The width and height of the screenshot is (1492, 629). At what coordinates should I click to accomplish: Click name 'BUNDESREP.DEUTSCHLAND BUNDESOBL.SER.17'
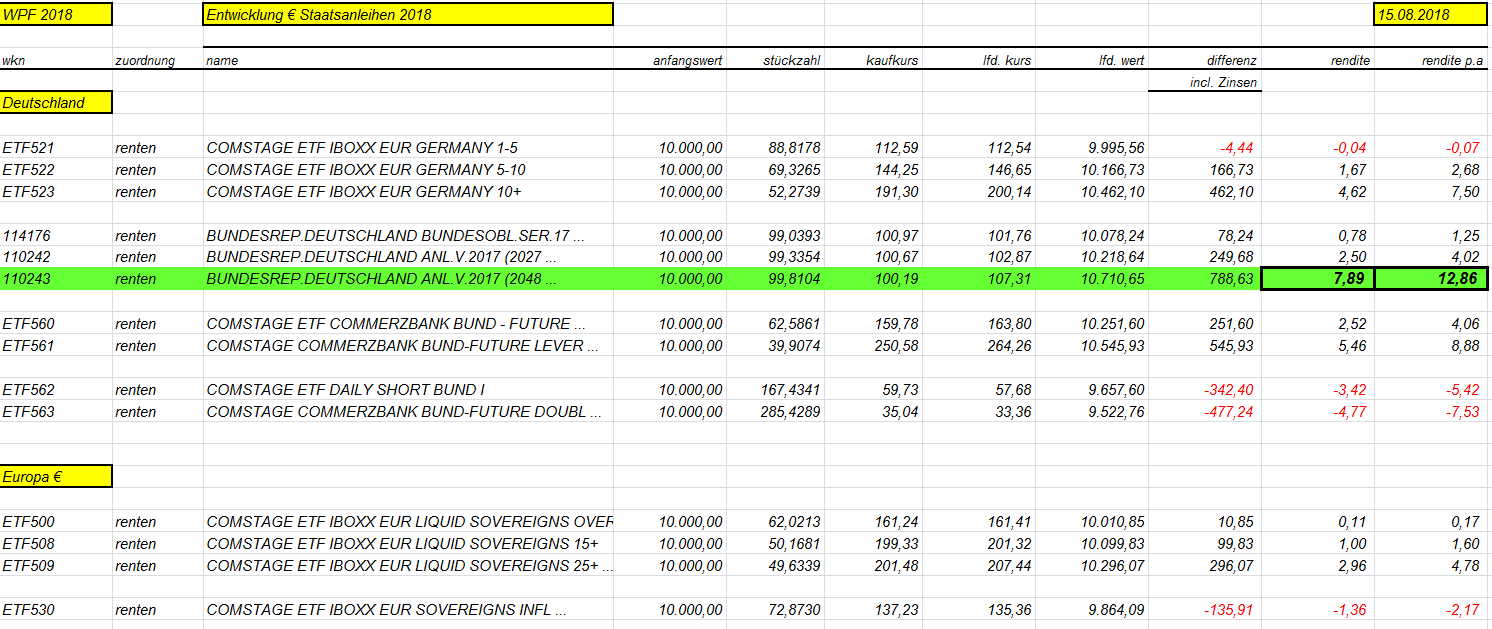[x=395, y=236]
